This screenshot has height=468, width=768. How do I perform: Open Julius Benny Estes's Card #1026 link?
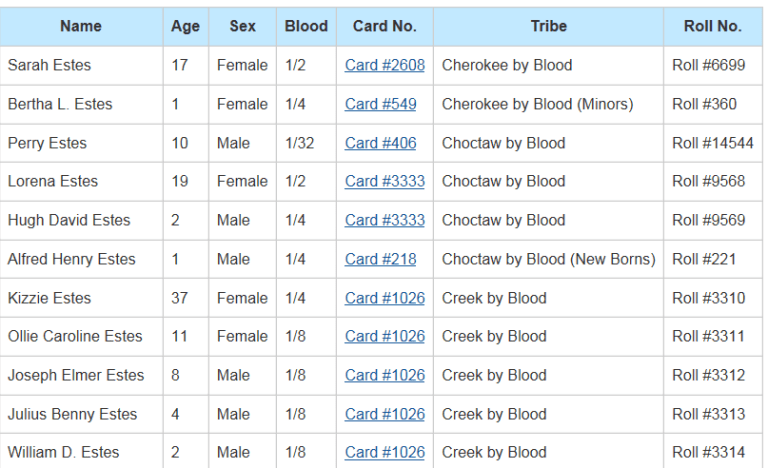[x=384, y=414]
